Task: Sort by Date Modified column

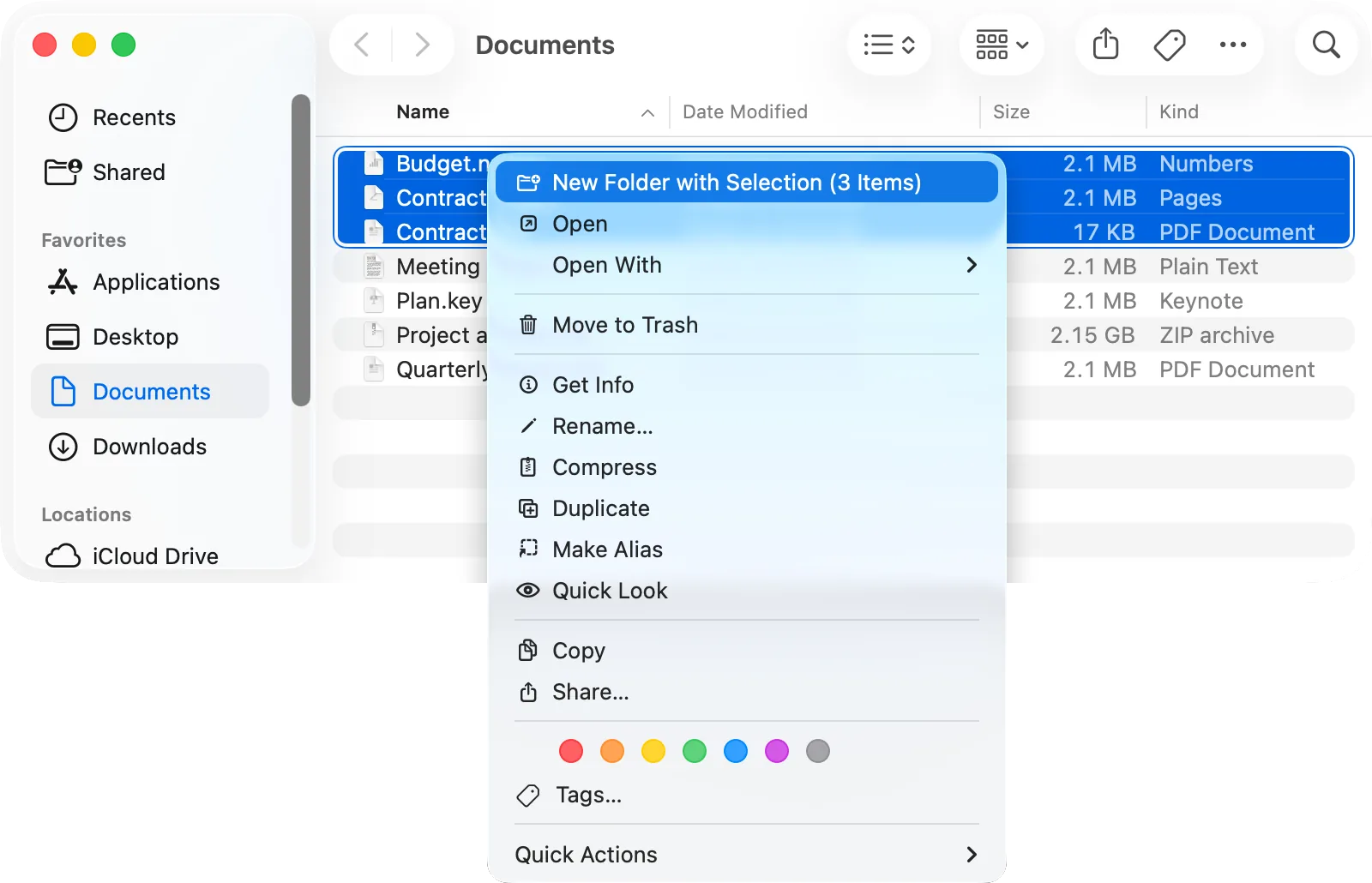Action: pyautogui.click(x=825, y=112)
